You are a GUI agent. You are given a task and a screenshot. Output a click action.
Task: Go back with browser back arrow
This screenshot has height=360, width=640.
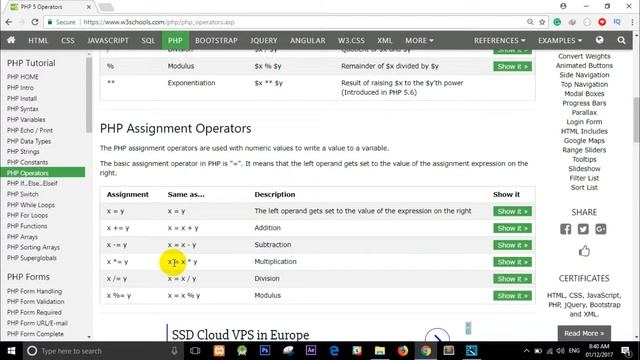tap(9, 22)
